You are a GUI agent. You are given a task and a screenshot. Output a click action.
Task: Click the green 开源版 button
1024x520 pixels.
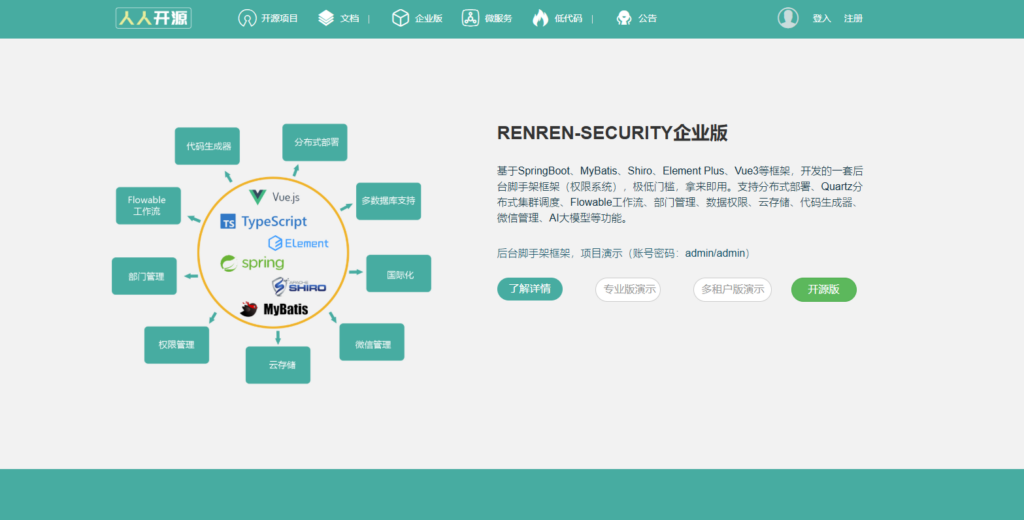pyautogui.click(x=823, y=290)
